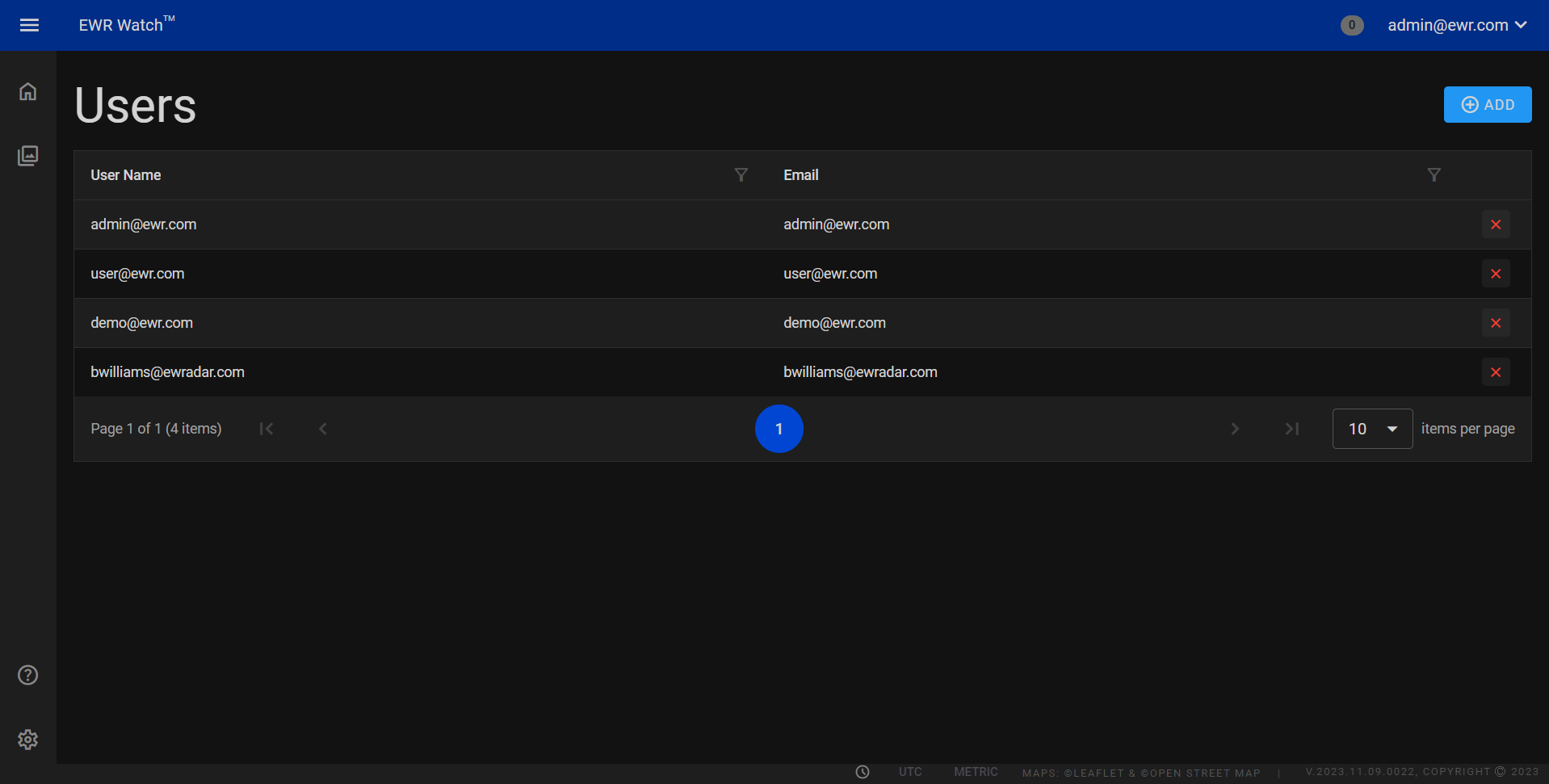1549x784 pixels.
Task: Select admin@ewr.com in User Name column
Action: coord(144,224)
